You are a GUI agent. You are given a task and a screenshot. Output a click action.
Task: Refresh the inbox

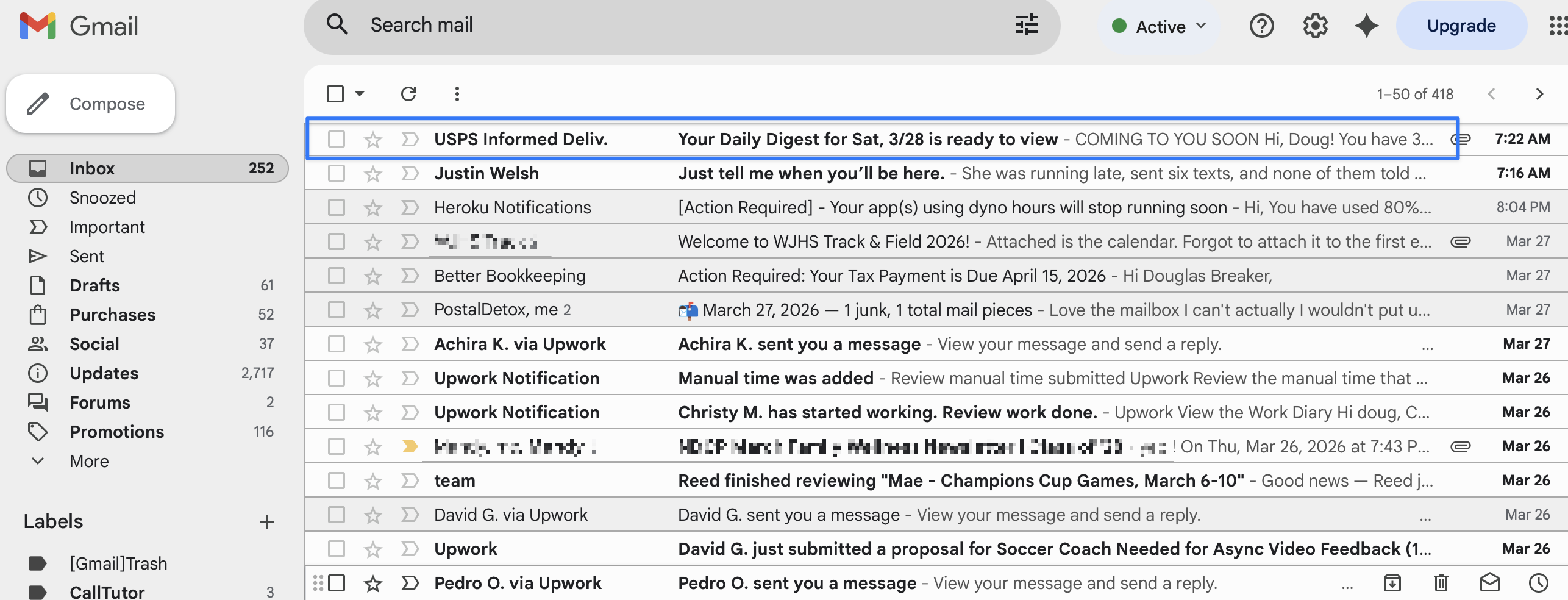pos(409,94)
